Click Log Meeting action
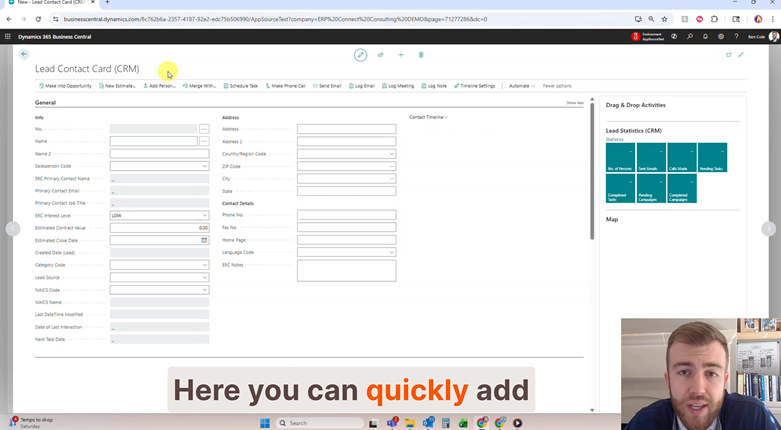781x430 pixels. [398, 86]
